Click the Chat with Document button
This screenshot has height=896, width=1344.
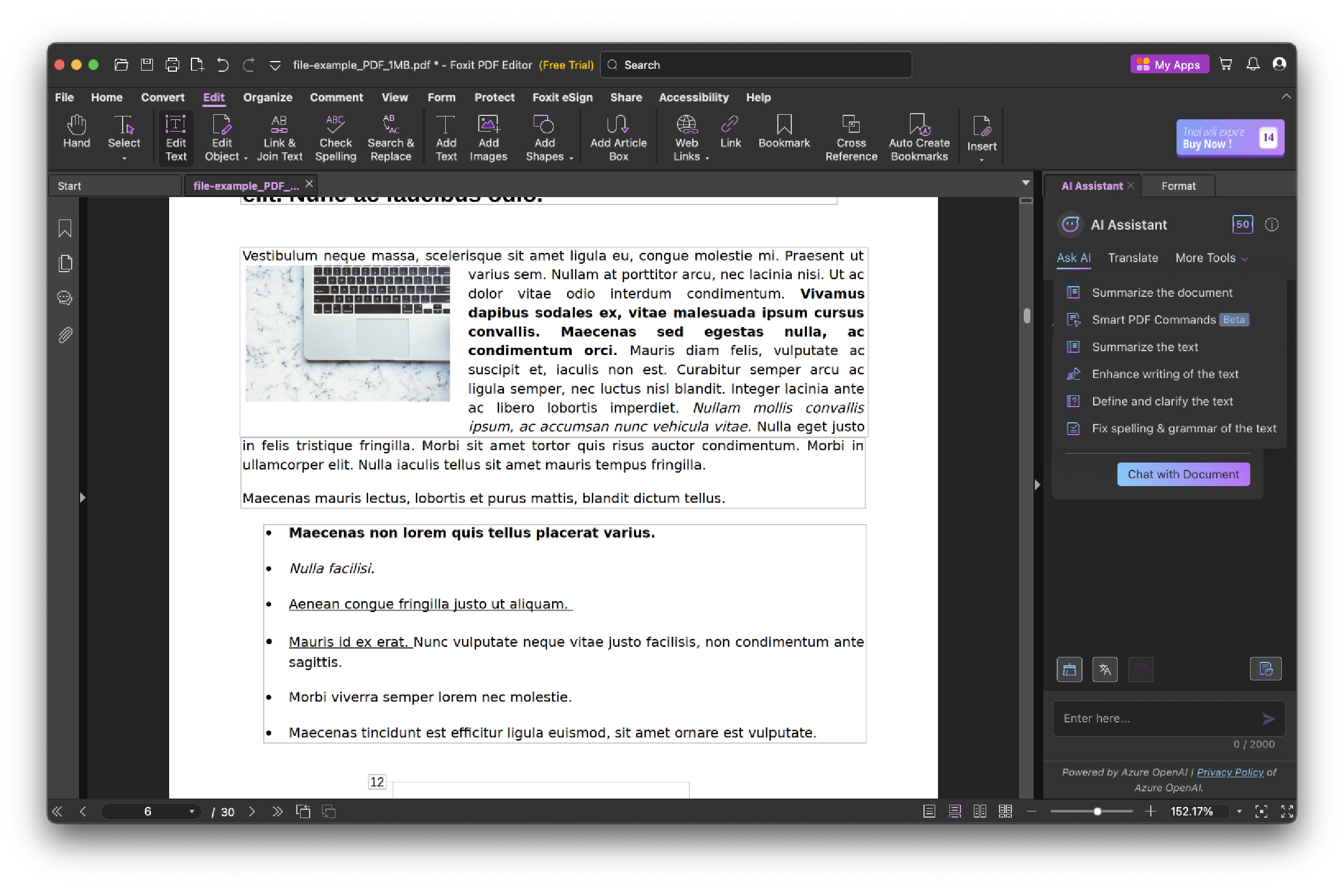[1183, 474]
